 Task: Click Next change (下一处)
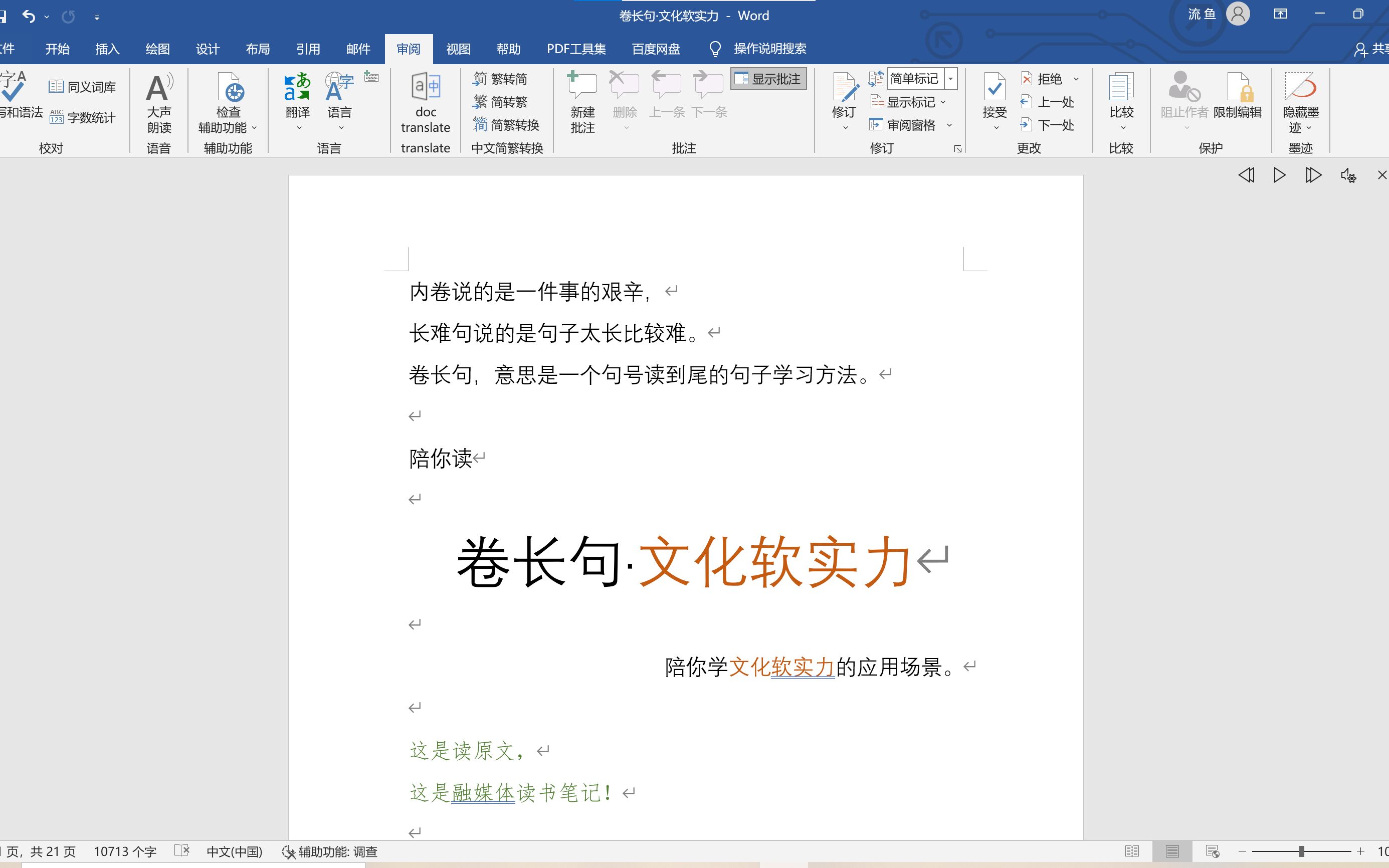[x=1047, y=125]
